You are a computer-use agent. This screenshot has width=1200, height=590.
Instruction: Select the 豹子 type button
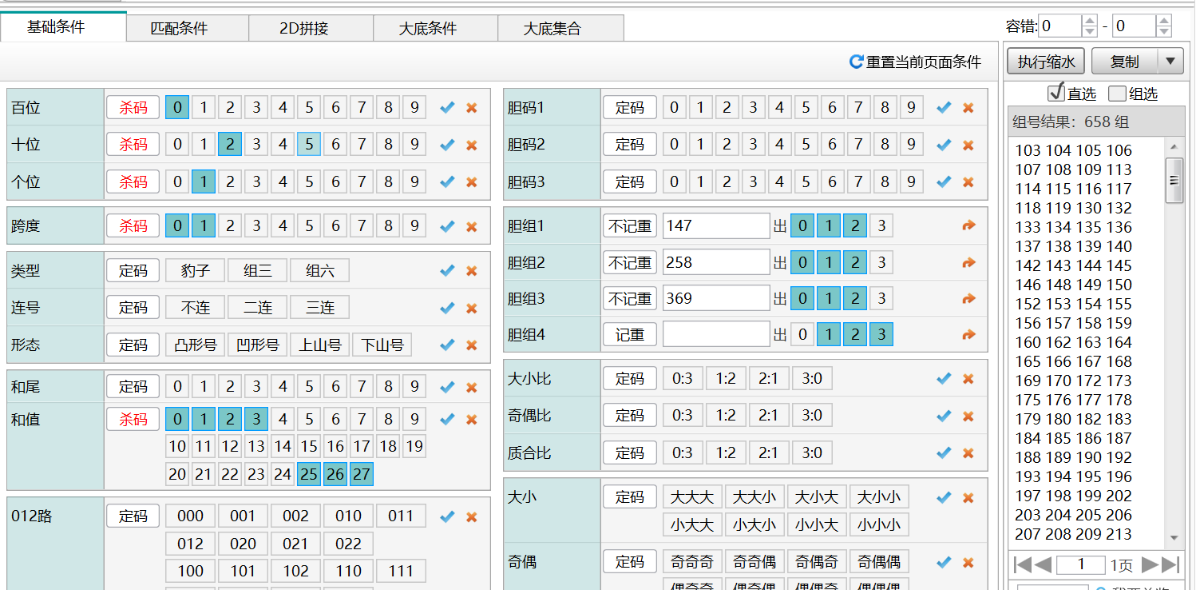[194, 270]
